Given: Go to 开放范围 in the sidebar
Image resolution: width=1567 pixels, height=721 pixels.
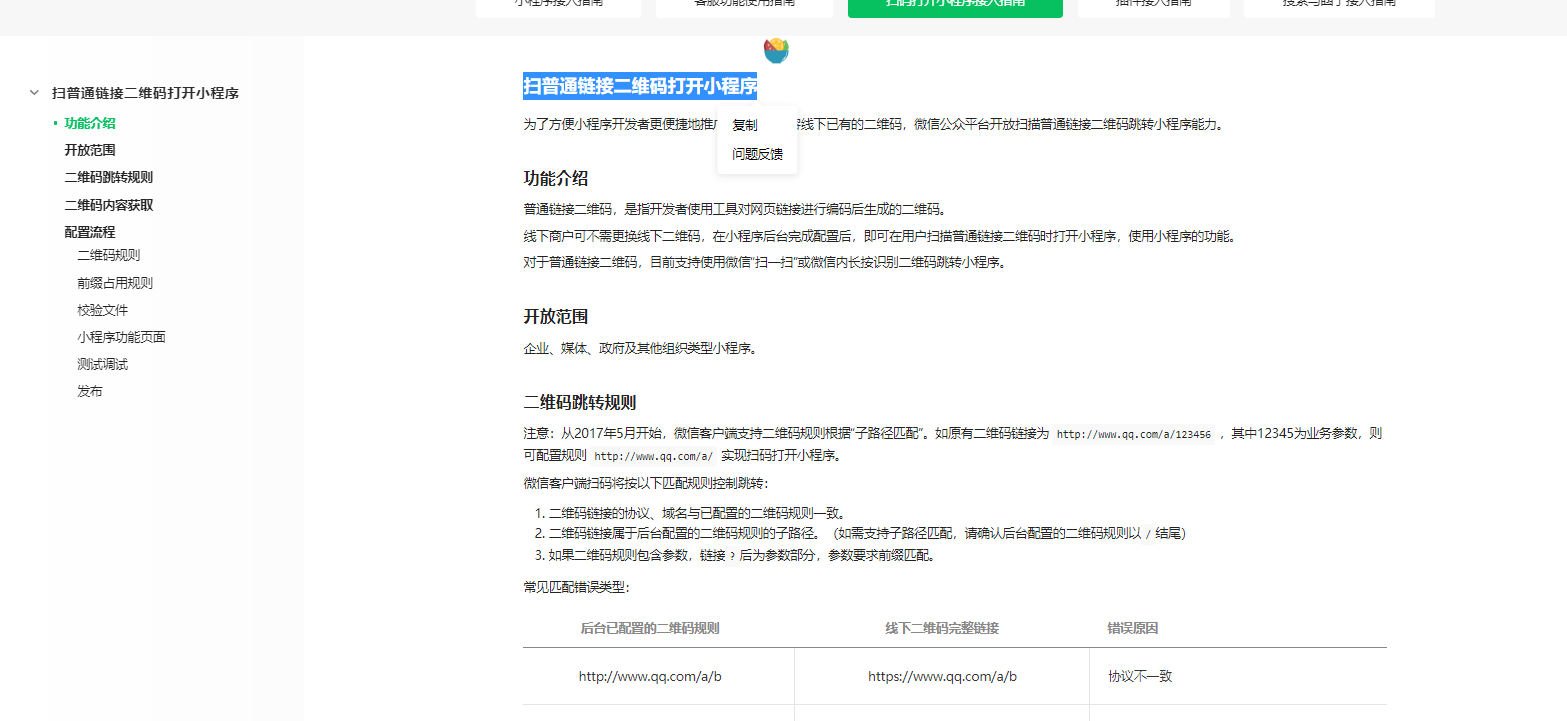Looking at the screenshot, I should point(90,150).
